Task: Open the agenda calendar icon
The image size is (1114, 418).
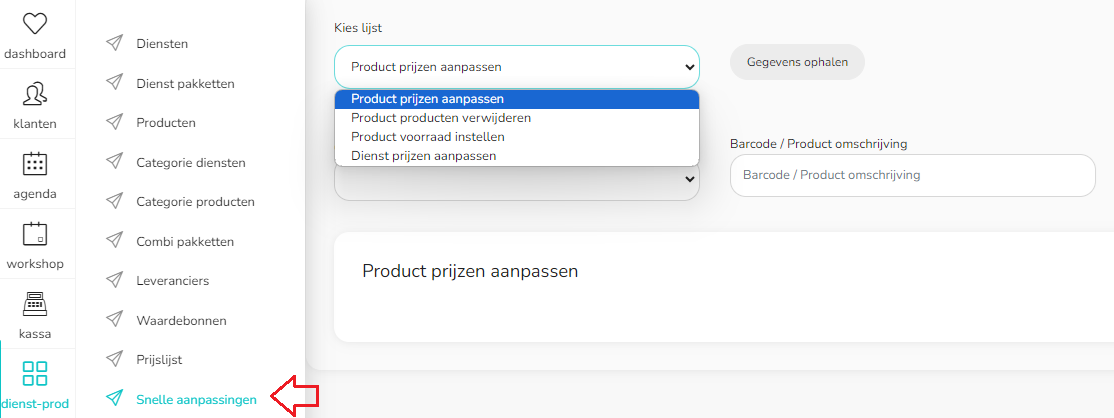Action: click(x=35, y=164)
